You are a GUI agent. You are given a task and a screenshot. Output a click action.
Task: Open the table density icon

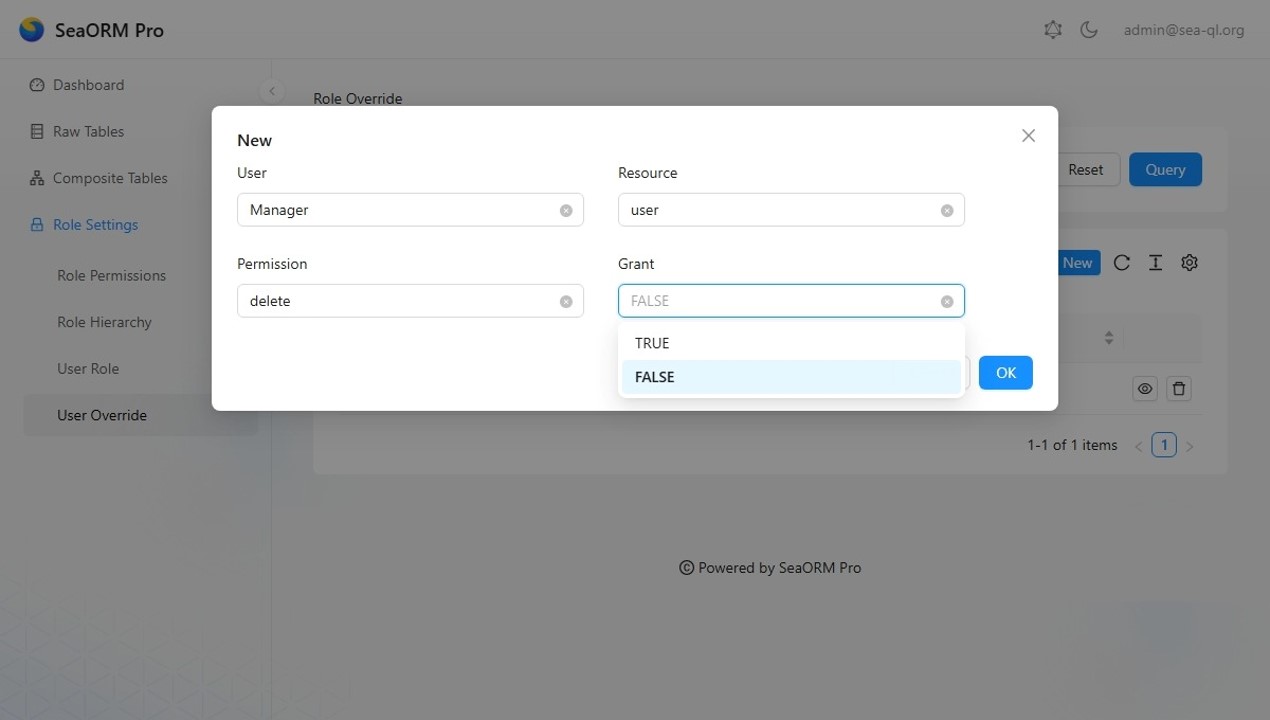(1155, 263)
